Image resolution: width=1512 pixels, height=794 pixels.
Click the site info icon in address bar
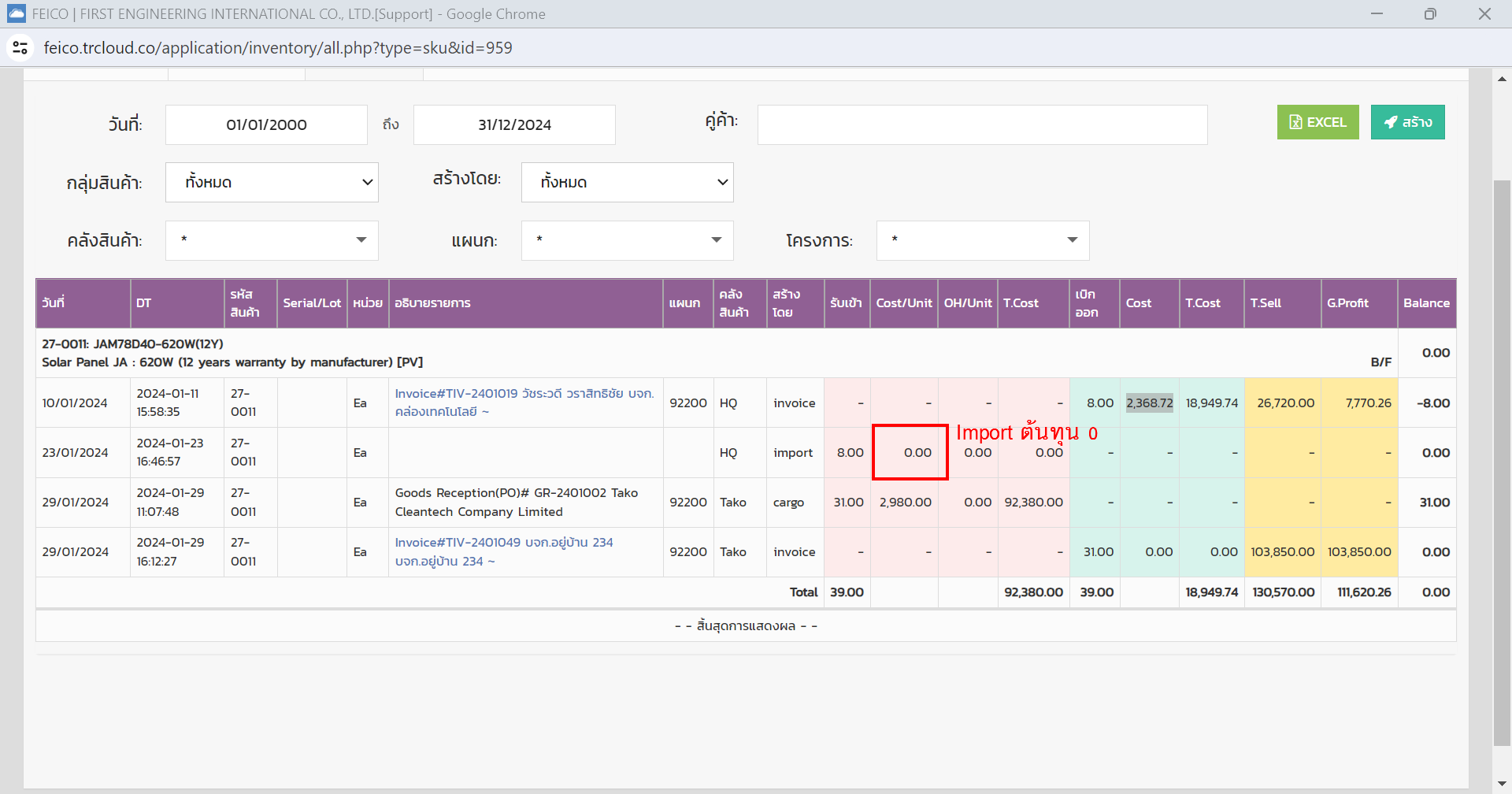[20, 48]
